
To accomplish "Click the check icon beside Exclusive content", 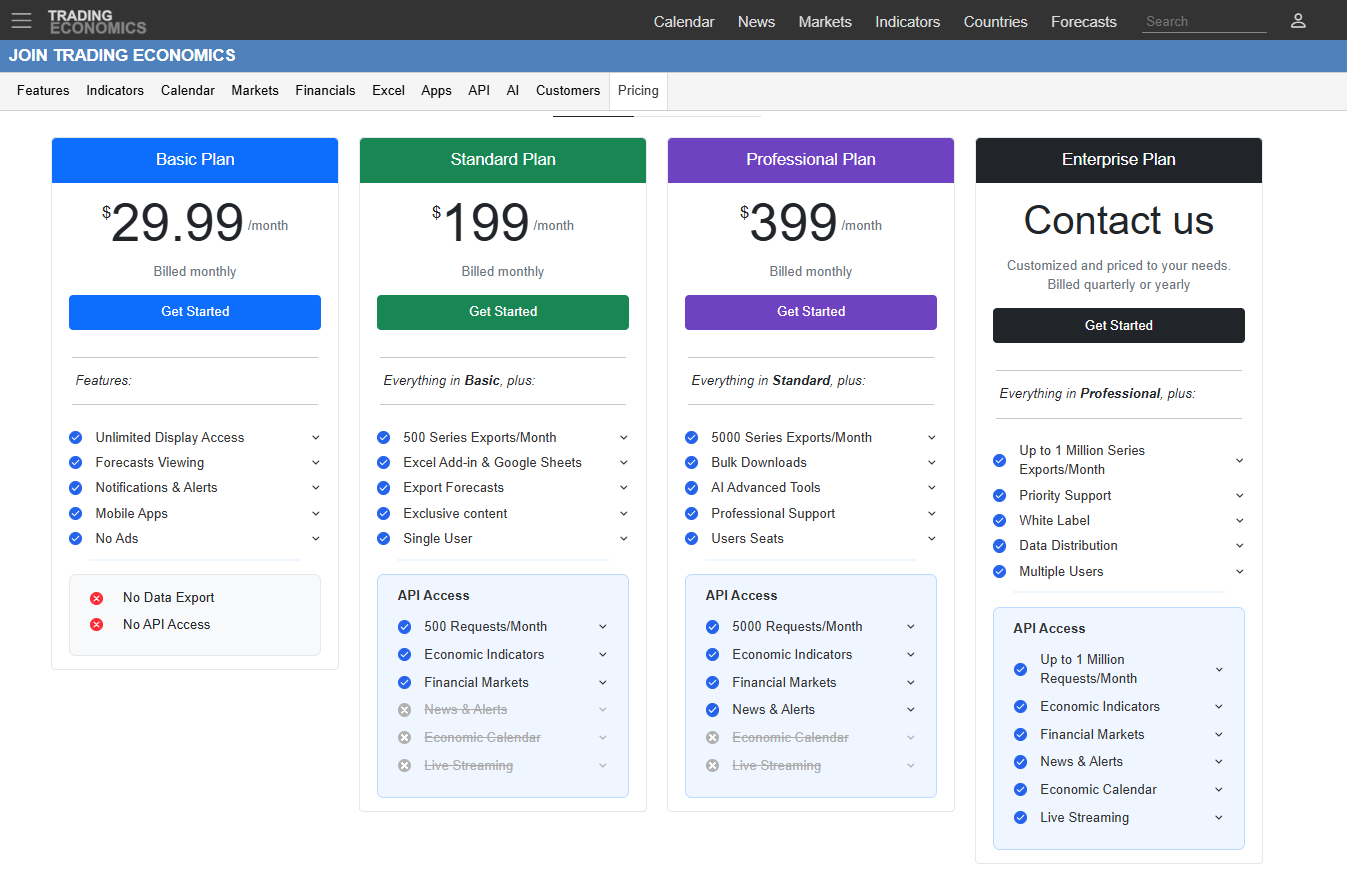I will tap(383, 514).
